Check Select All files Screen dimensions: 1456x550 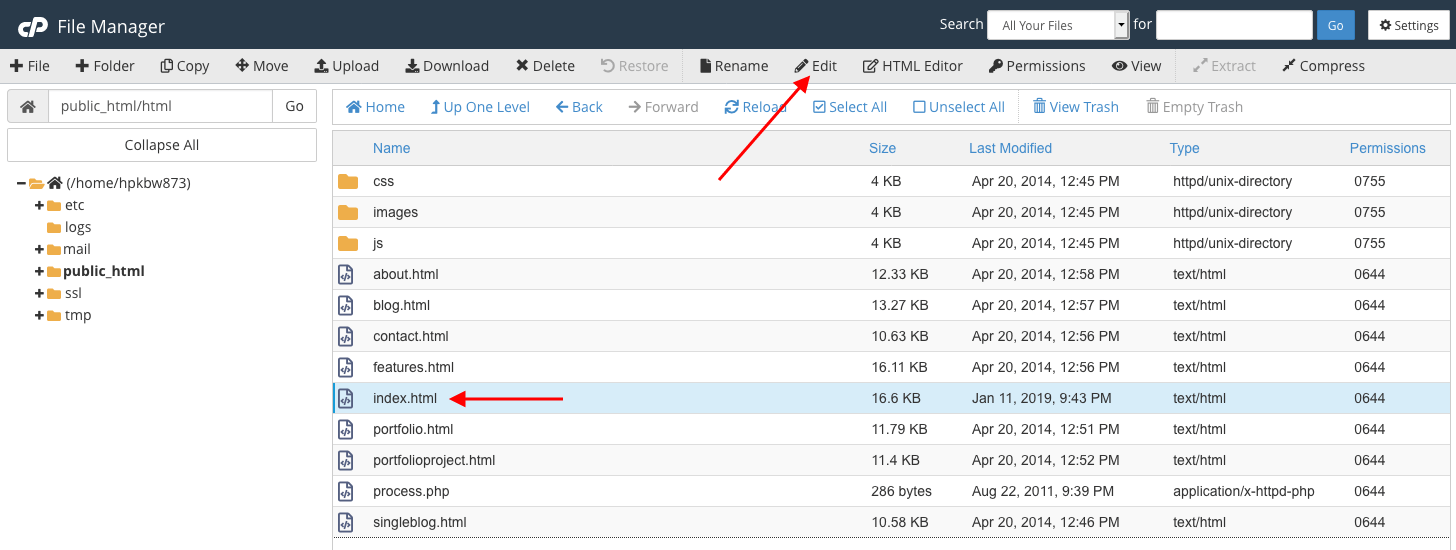[x=850, y=107]
